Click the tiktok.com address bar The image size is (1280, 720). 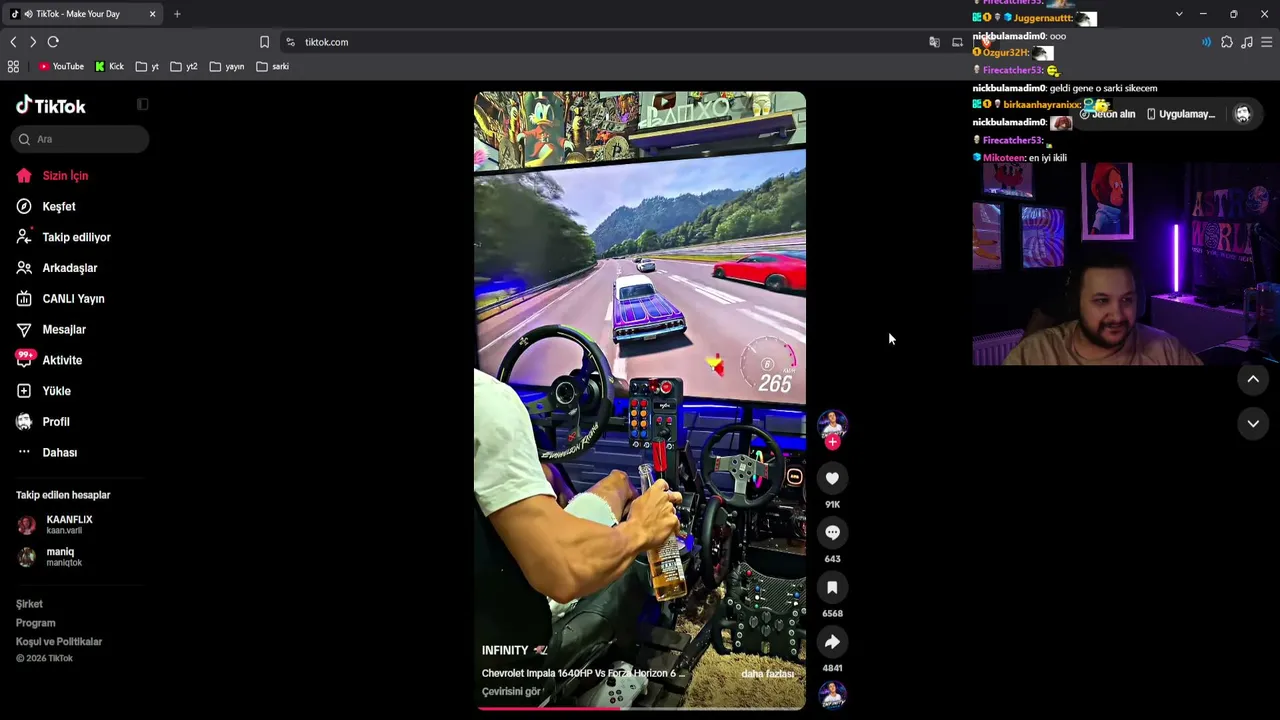600,42
